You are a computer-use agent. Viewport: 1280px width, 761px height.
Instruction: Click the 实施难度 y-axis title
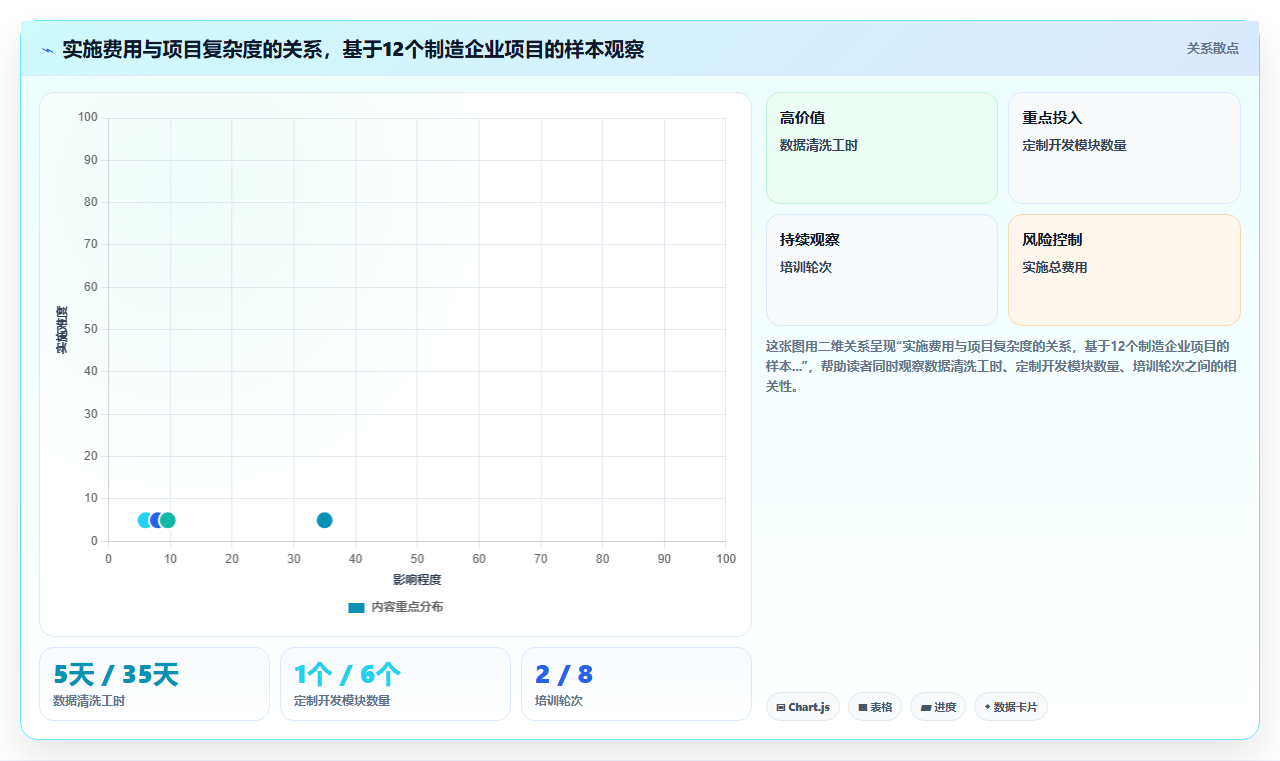[x=62, y=330]
